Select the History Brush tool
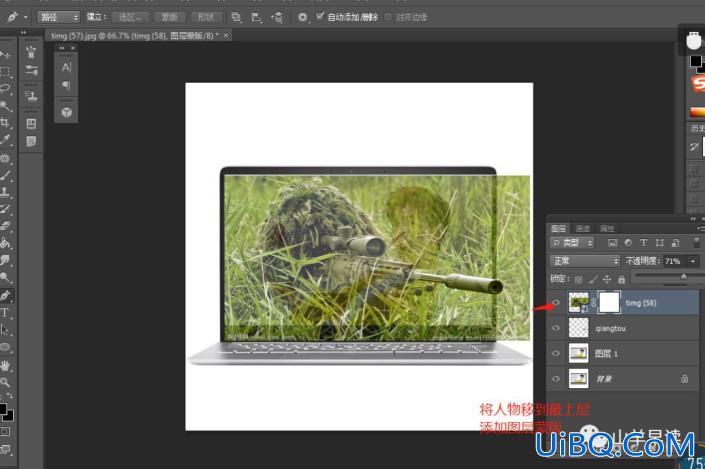The image size is (705, 469). pyautogui.click(x=5, y=209)
